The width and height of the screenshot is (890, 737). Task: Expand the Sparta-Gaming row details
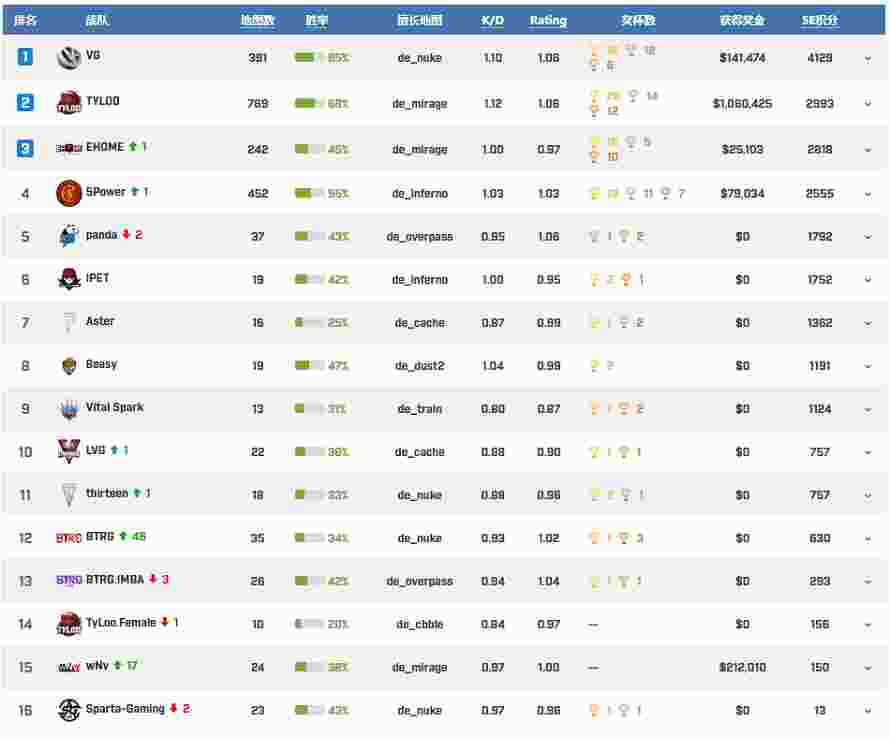click(x=867, y=710)
